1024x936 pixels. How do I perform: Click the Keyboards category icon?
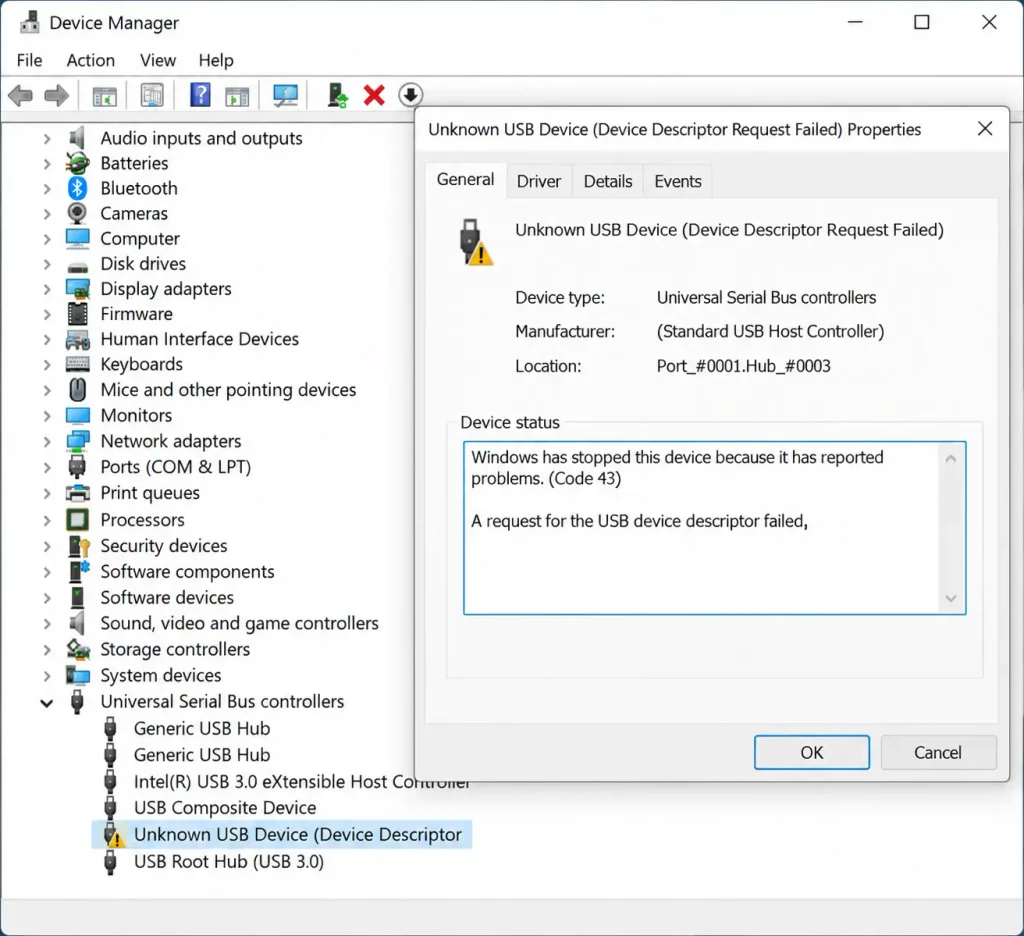[x=77, y=364]
